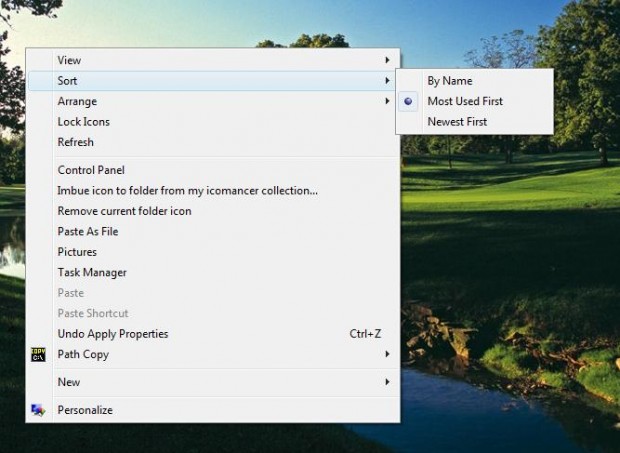Click the Personalize icon
The image size is (620, 453).
[x=38, y=410]
